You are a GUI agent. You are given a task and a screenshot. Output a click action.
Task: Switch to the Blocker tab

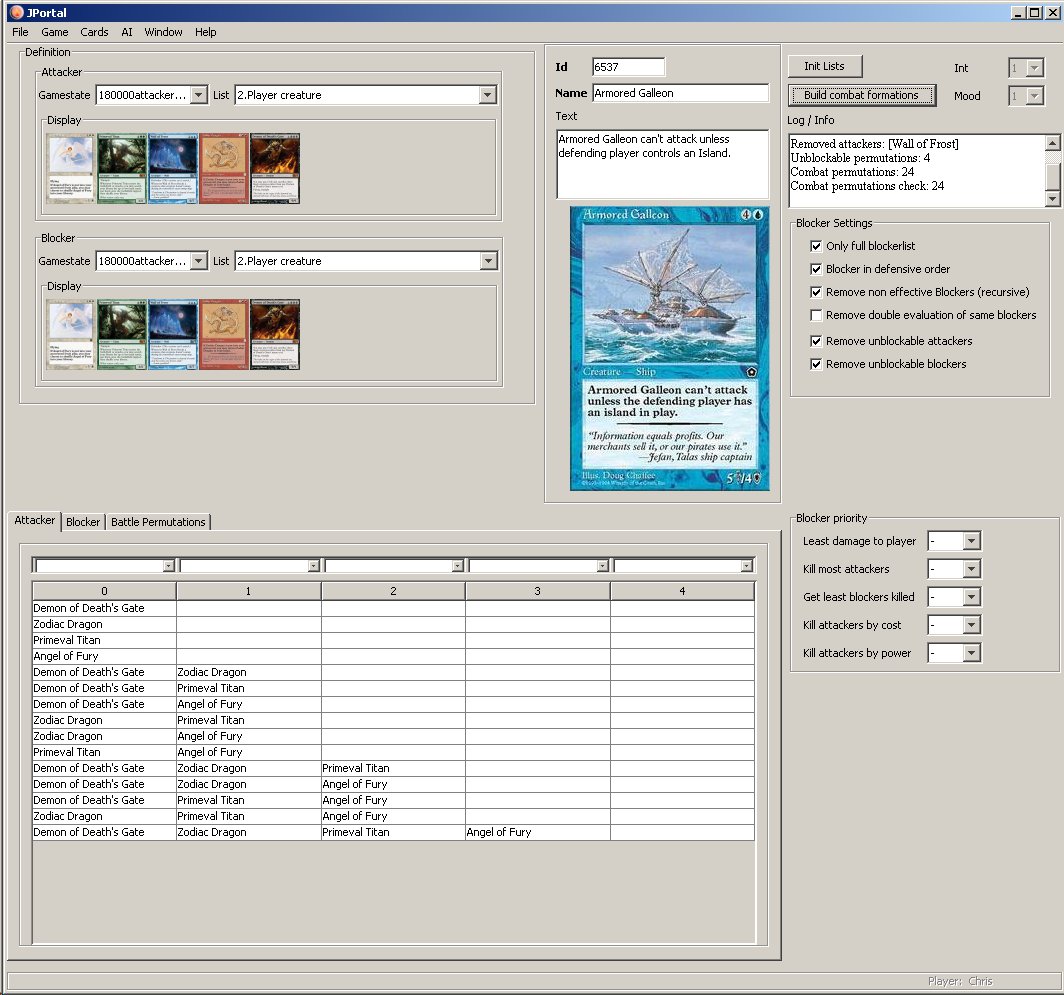click(83, 522)
